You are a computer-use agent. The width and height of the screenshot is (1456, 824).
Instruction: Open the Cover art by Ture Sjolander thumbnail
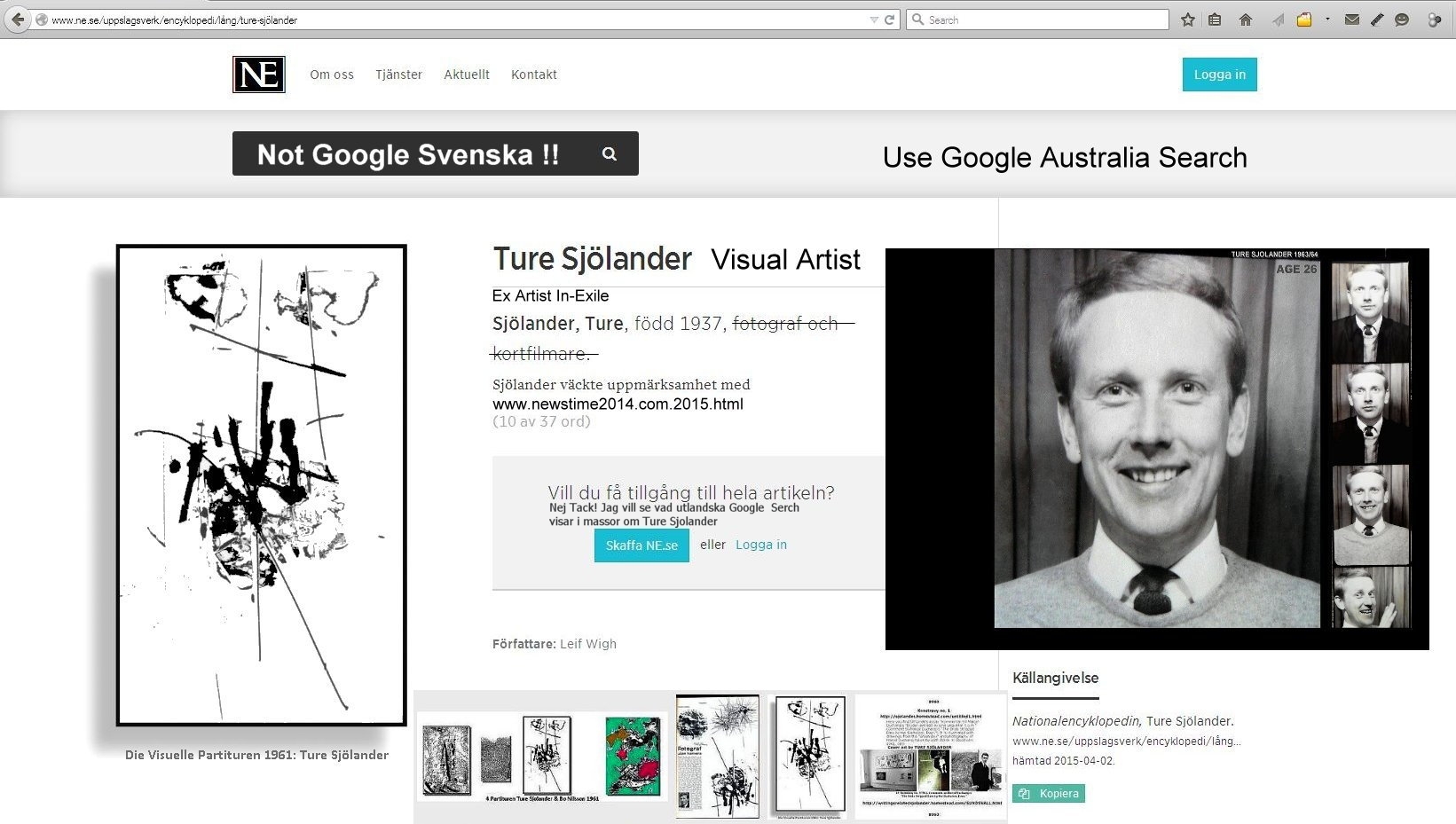pyautogui.click(x=932, y=757)
